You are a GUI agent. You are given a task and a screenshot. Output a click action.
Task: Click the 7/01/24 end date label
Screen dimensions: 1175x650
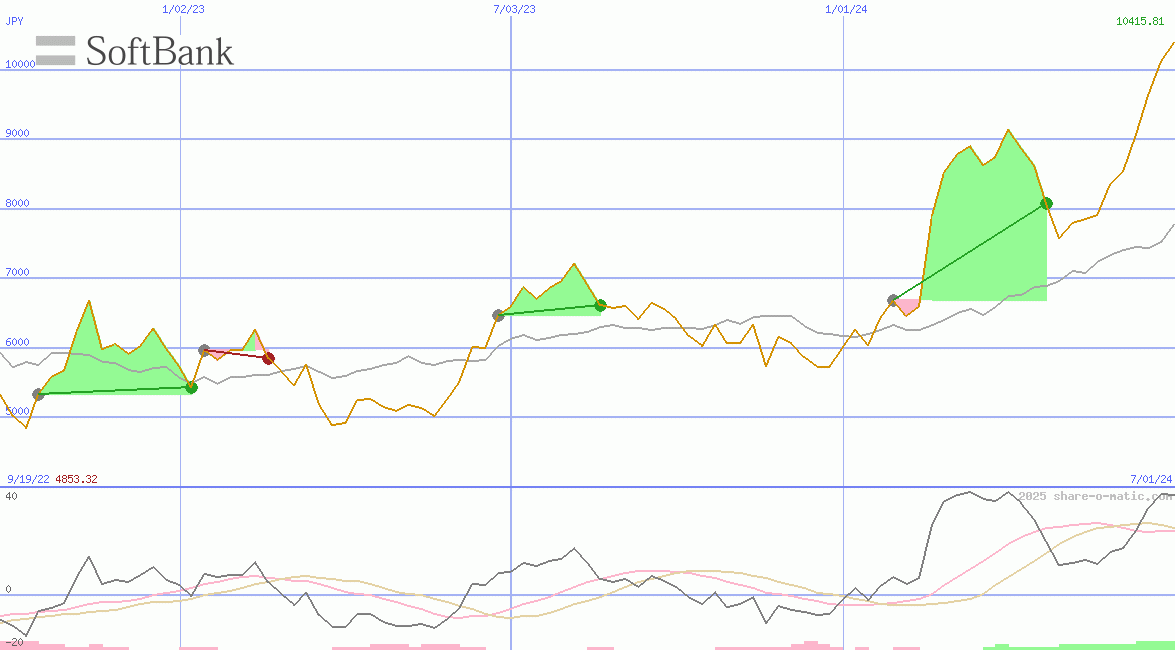1151,479
